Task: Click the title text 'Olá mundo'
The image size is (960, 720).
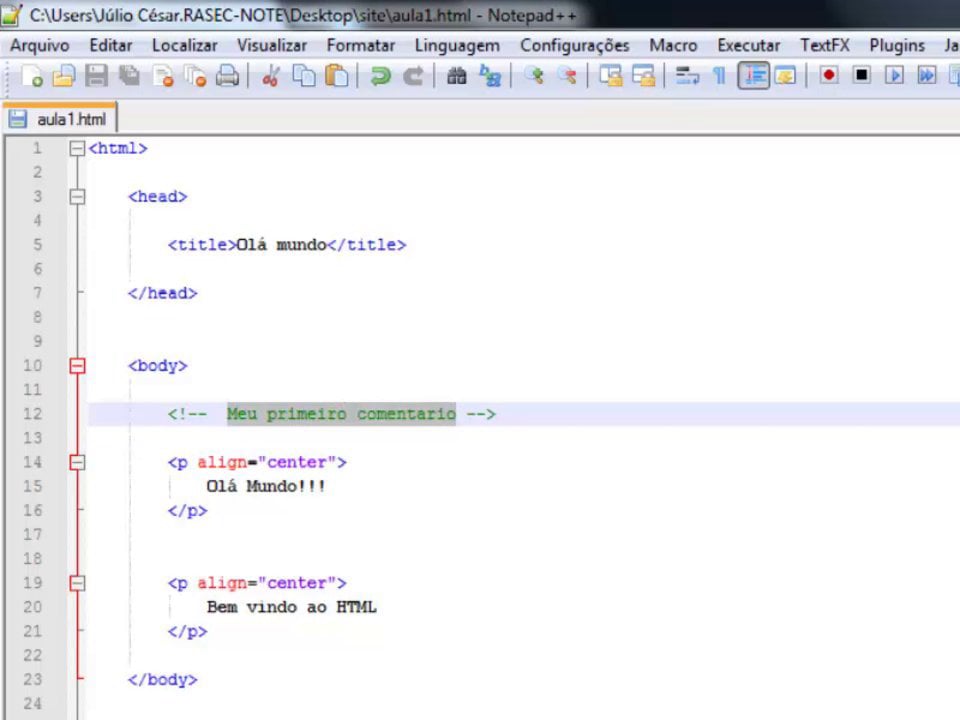Action: [282, 245]
